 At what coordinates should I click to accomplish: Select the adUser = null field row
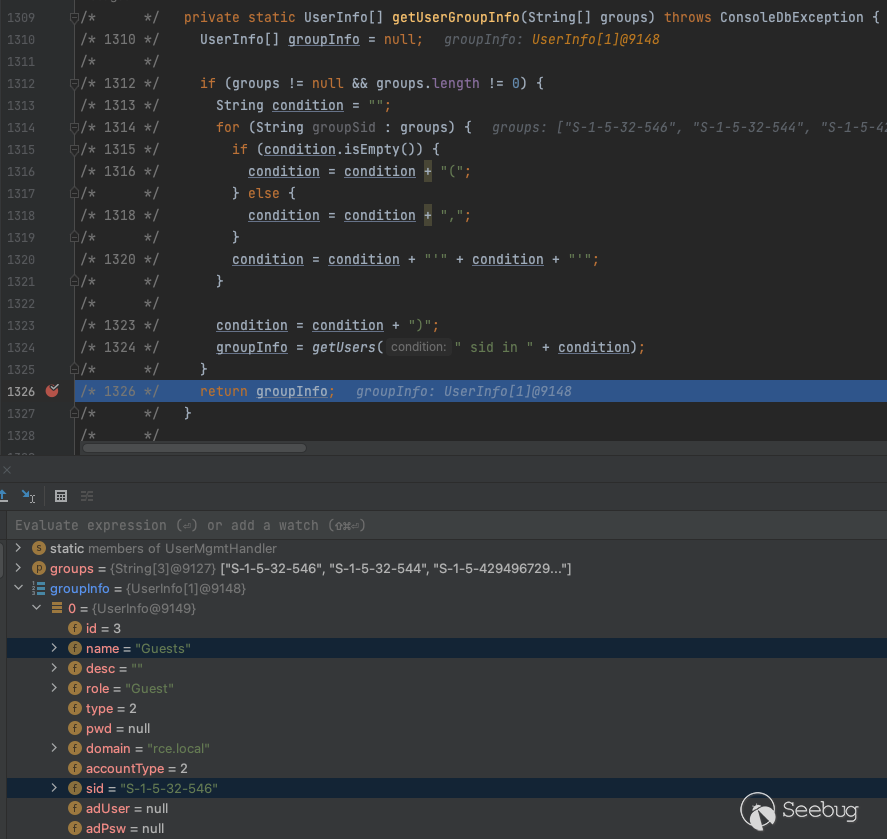click(x=447, y=808)
